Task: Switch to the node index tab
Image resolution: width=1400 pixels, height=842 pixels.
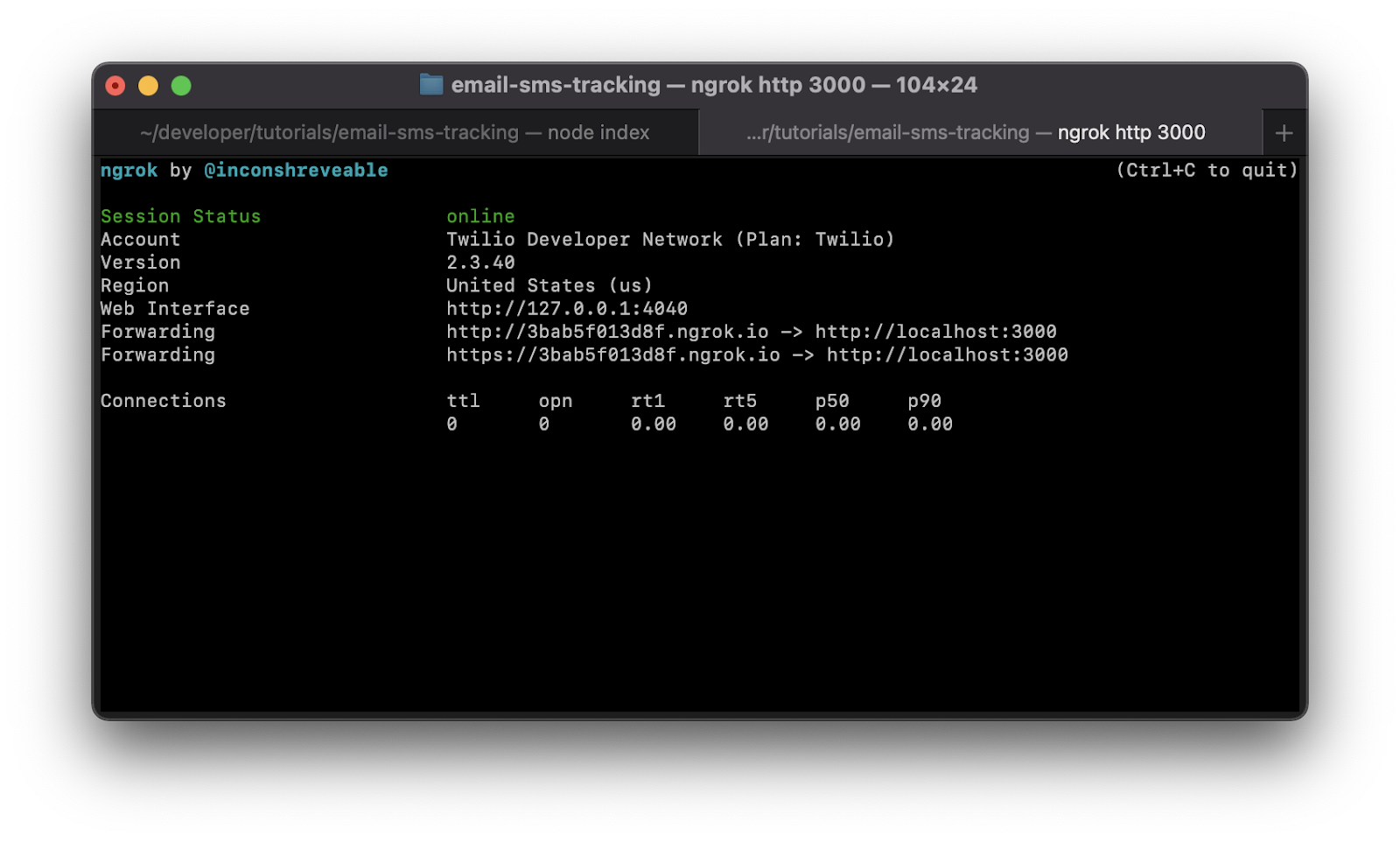Action: [394, 132]
